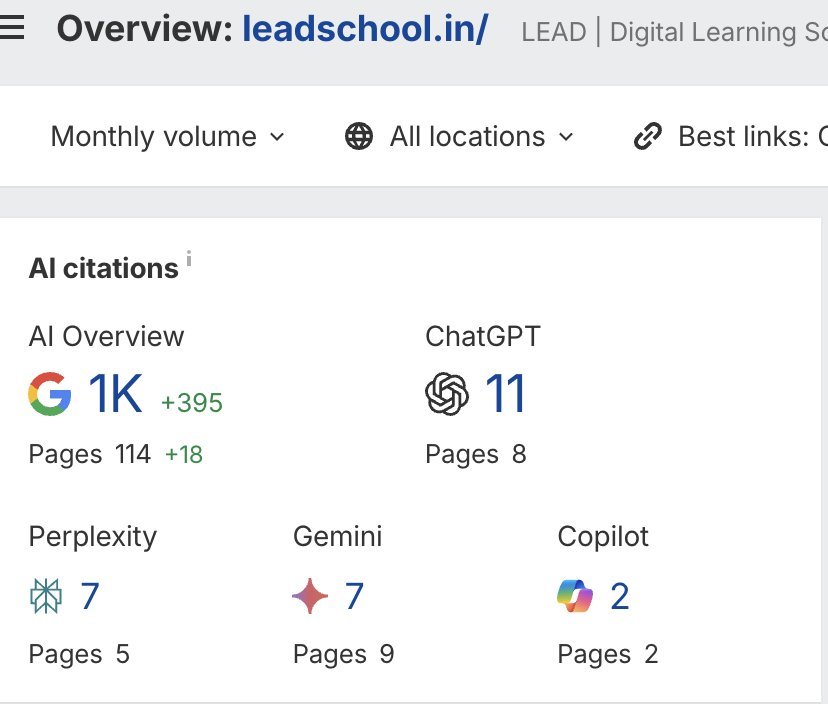Click the AI Overview label
Viewport: 828px width, 704px height.
tap(107, 336)
